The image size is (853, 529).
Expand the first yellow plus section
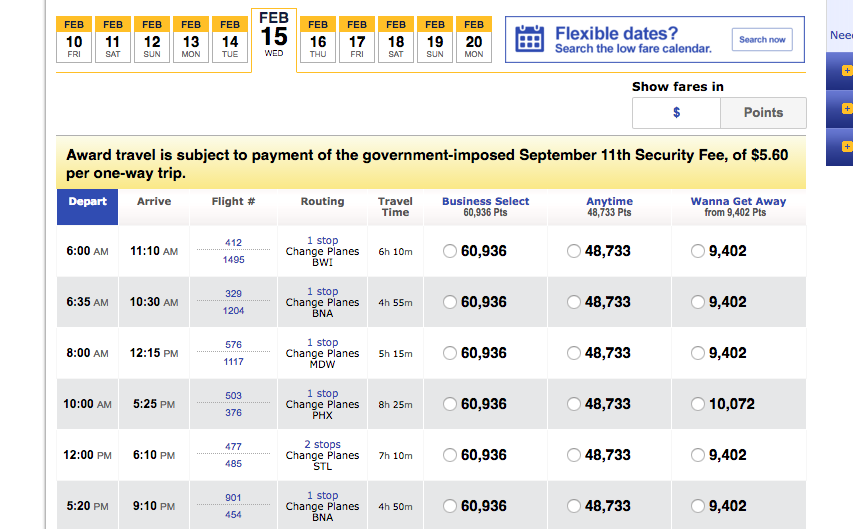tap(847, 71)
